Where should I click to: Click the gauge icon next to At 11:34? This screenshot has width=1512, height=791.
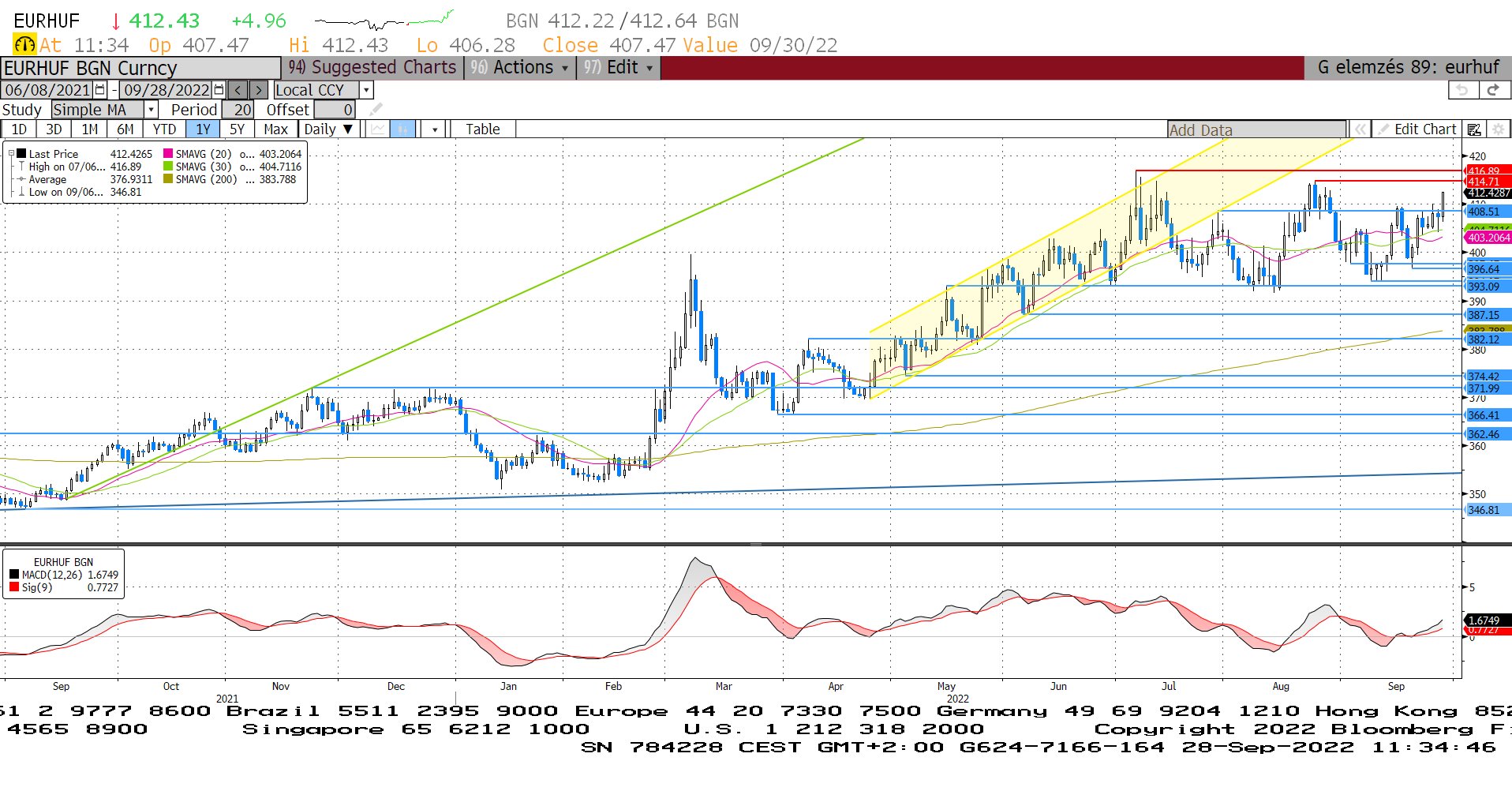point(24,45)
